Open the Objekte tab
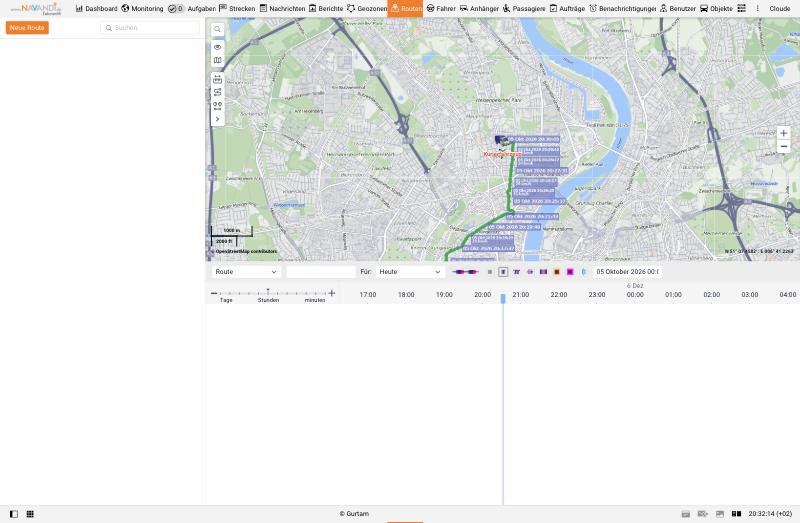Image resolution: width=800 pixels, height=523 pixels. 716,9
